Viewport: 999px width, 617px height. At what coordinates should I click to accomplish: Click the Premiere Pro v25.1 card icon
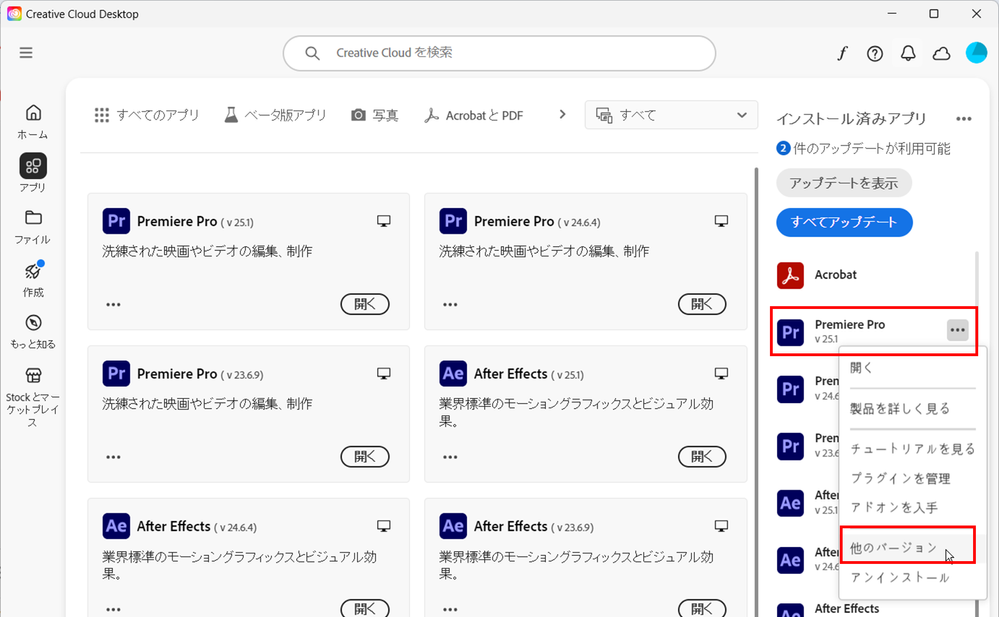(116, 221)
